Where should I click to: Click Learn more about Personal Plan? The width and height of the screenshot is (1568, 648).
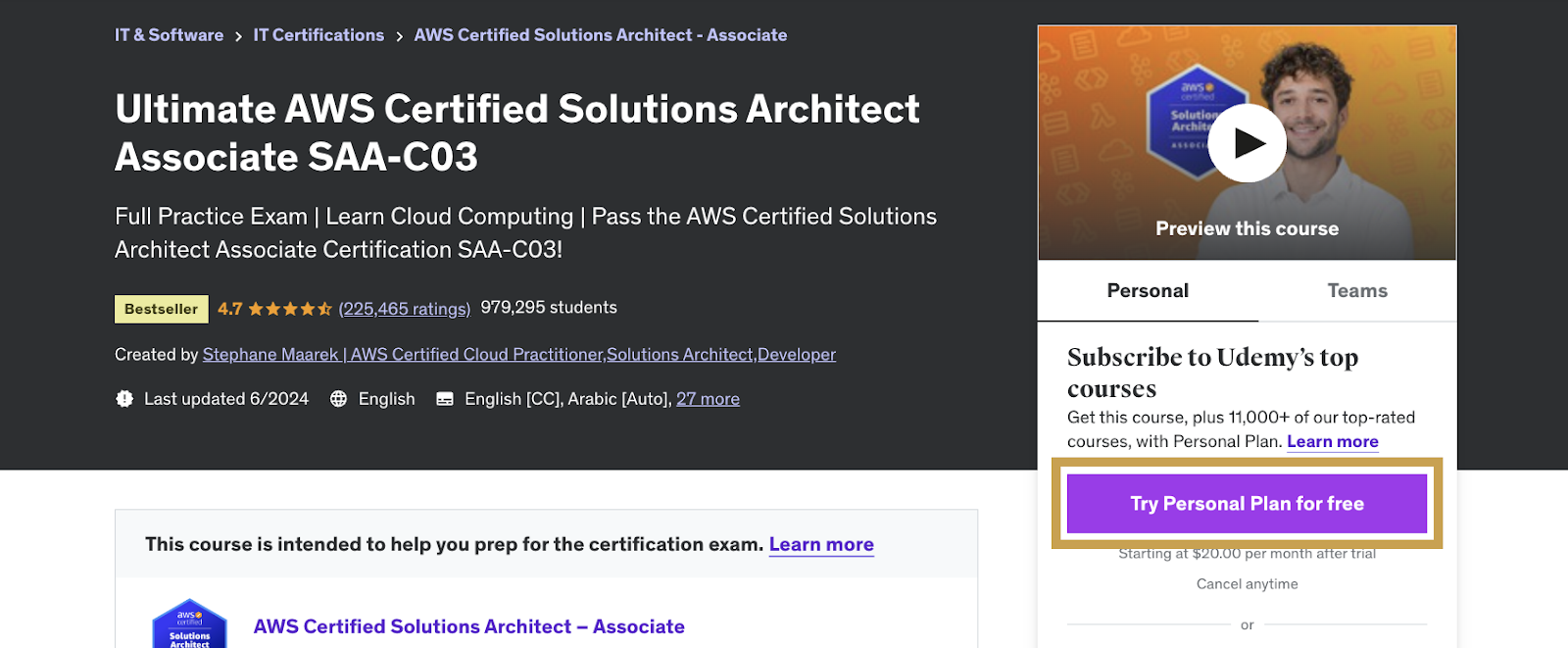point(1332,441)
